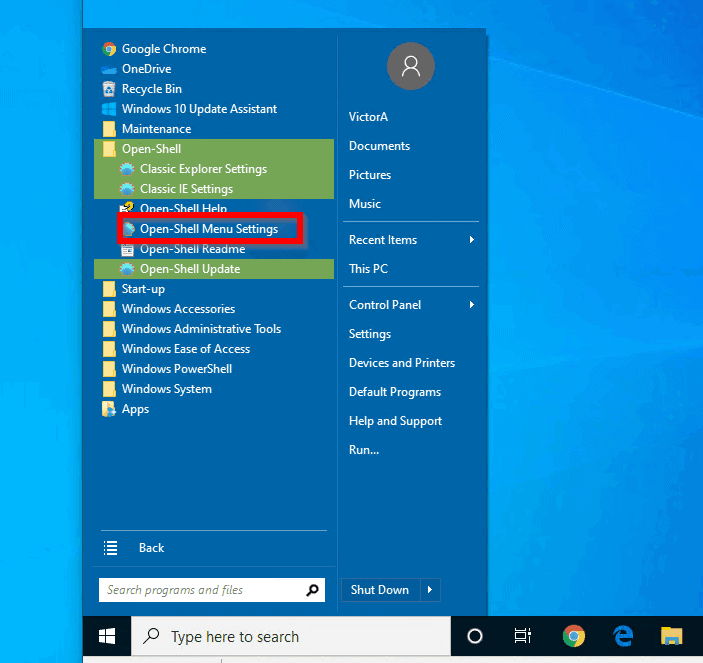Click the Search programs and files field

[203, 590]
